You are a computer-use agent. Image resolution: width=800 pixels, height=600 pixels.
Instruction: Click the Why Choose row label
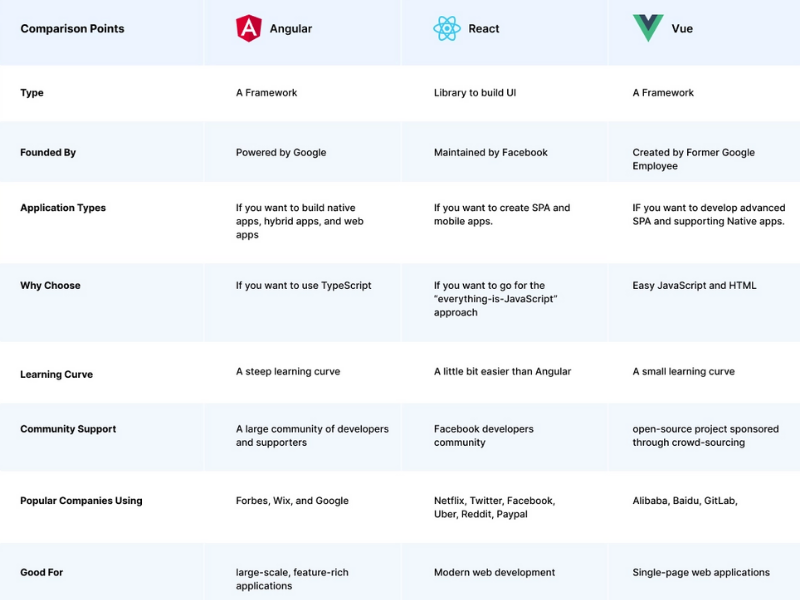(50, 286)
